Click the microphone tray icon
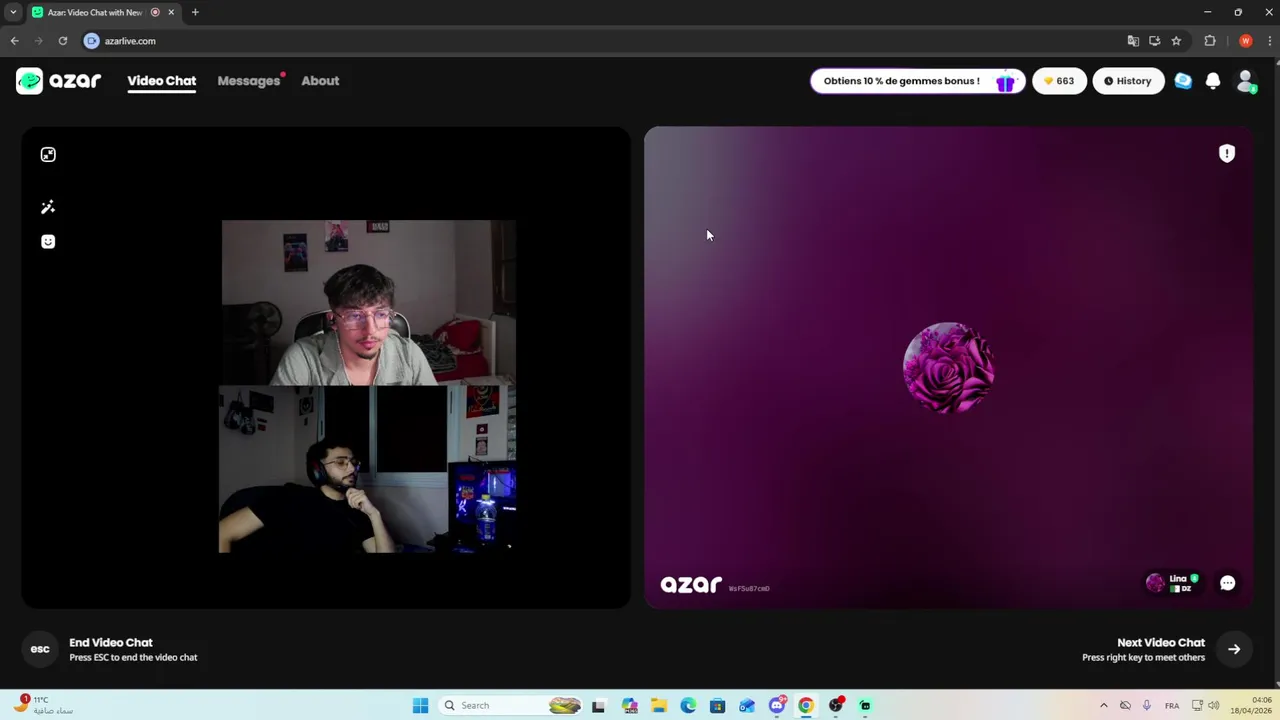Image resolution: width=1280 pixels, height=720 pixels. 1146,705
